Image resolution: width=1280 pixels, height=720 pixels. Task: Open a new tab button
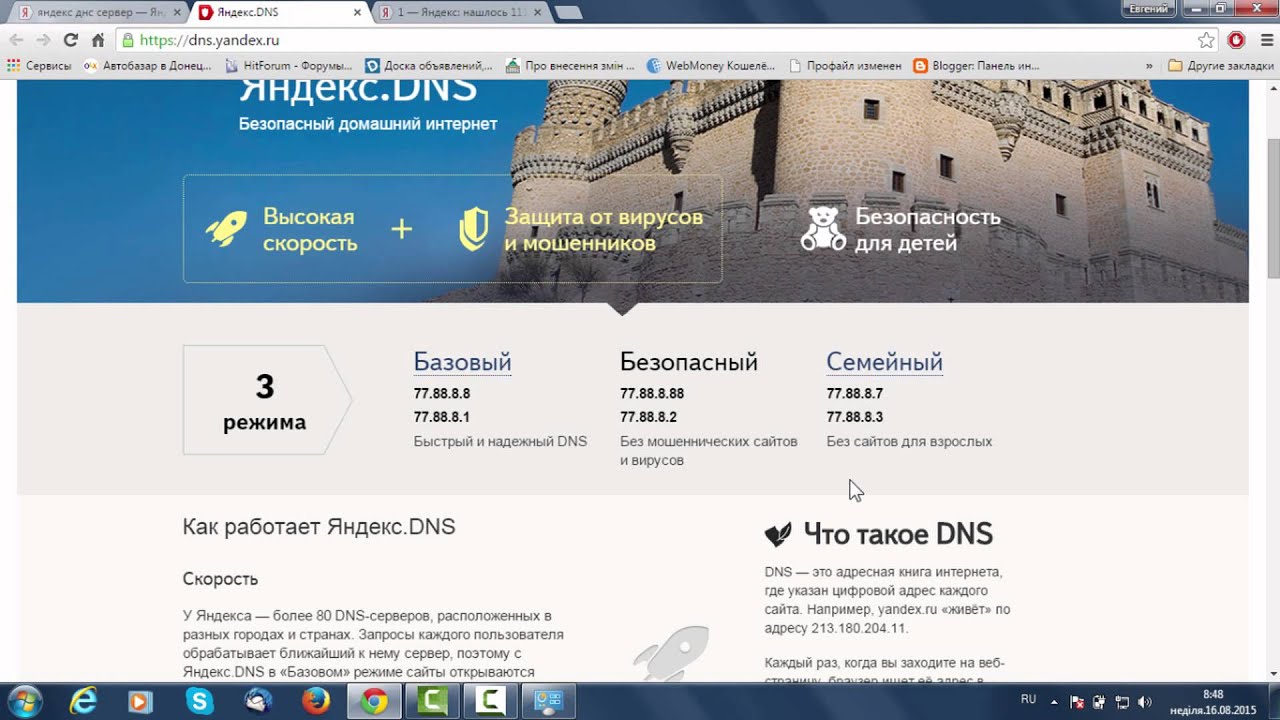[x=568, y=13]
